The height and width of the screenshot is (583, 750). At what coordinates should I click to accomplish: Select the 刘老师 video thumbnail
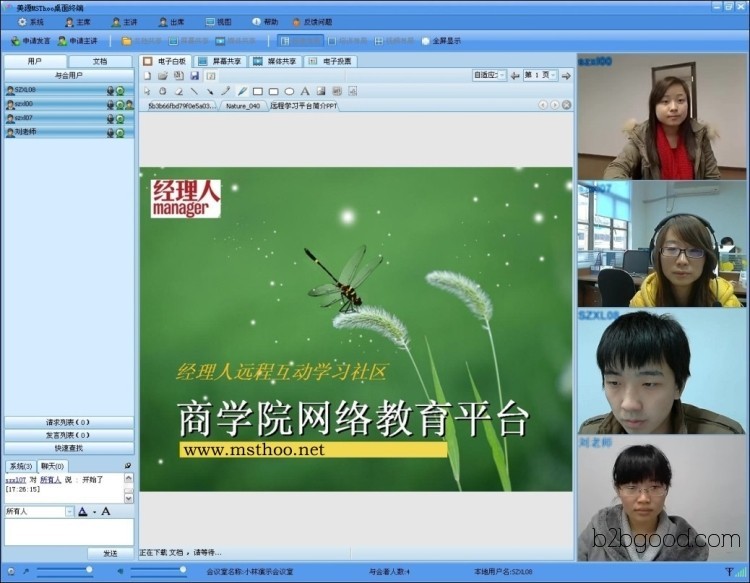click(x=663, y=498)
